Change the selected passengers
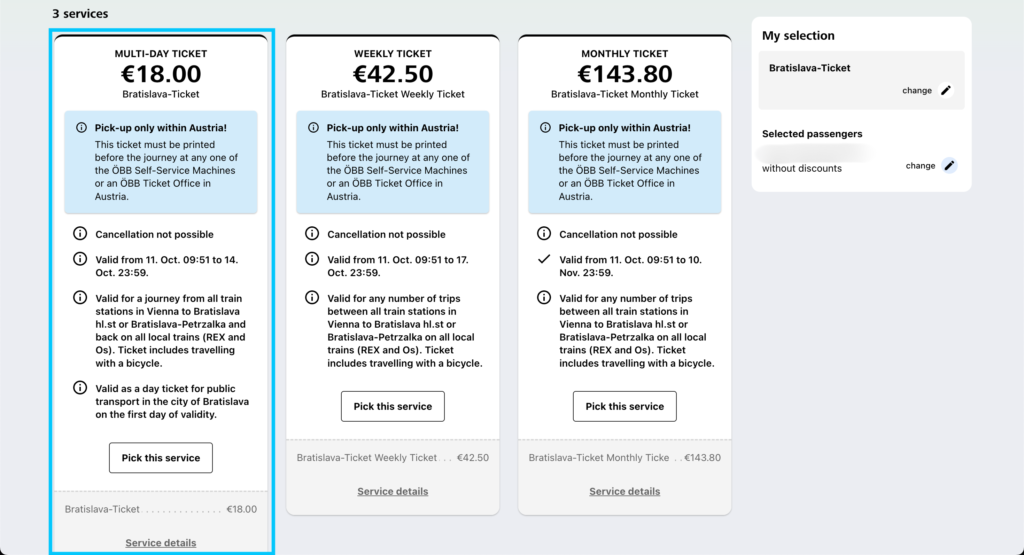The height and width of the screenshot is (555, 1024). (920, 166)
